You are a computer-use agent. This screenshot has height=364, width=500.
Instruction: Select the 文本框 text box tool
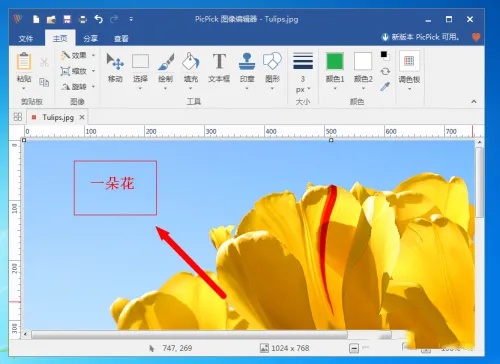(219, 67)
